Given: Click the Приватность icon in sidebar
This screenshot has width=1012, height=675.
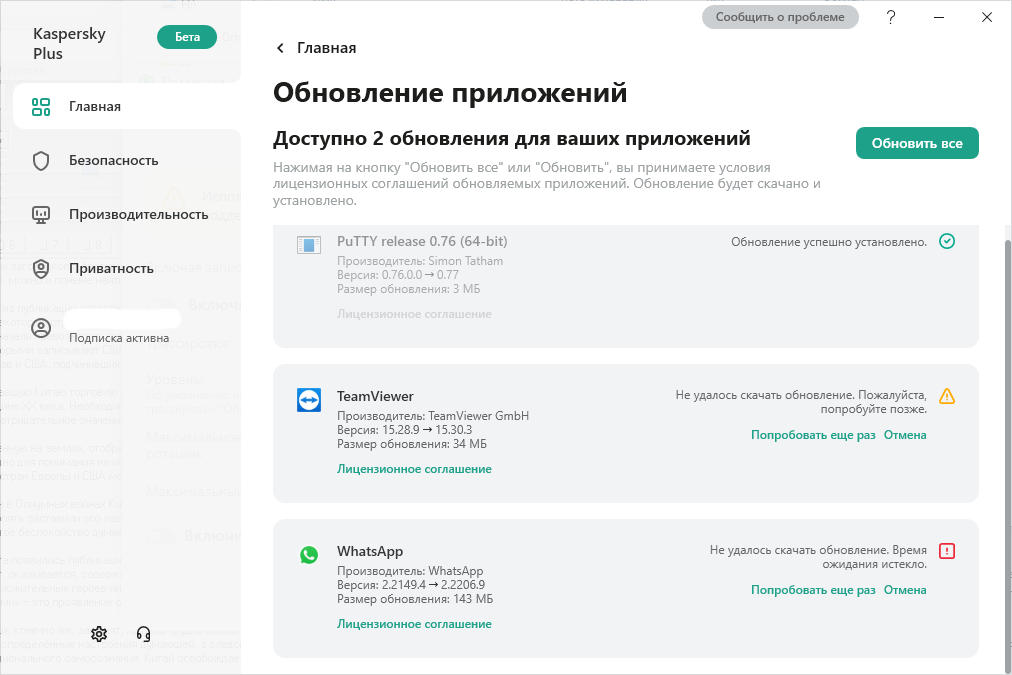Looking at the screenshot, I should click(x=41, y=268).
